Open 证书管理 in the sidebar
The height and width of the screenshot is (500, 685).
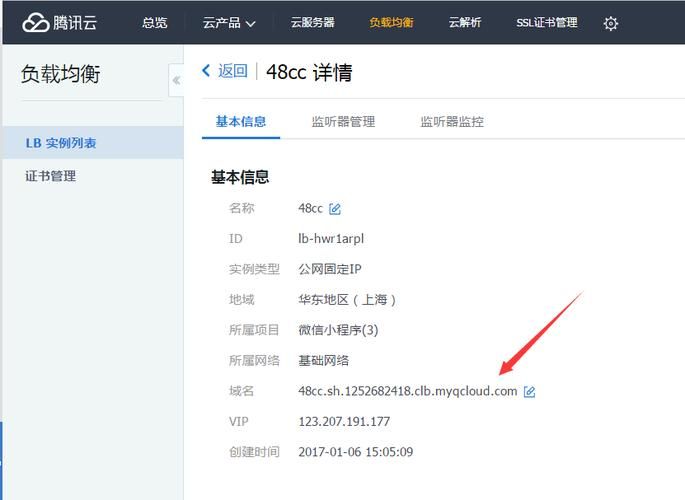pyautogui.click(x=51, y=176)
